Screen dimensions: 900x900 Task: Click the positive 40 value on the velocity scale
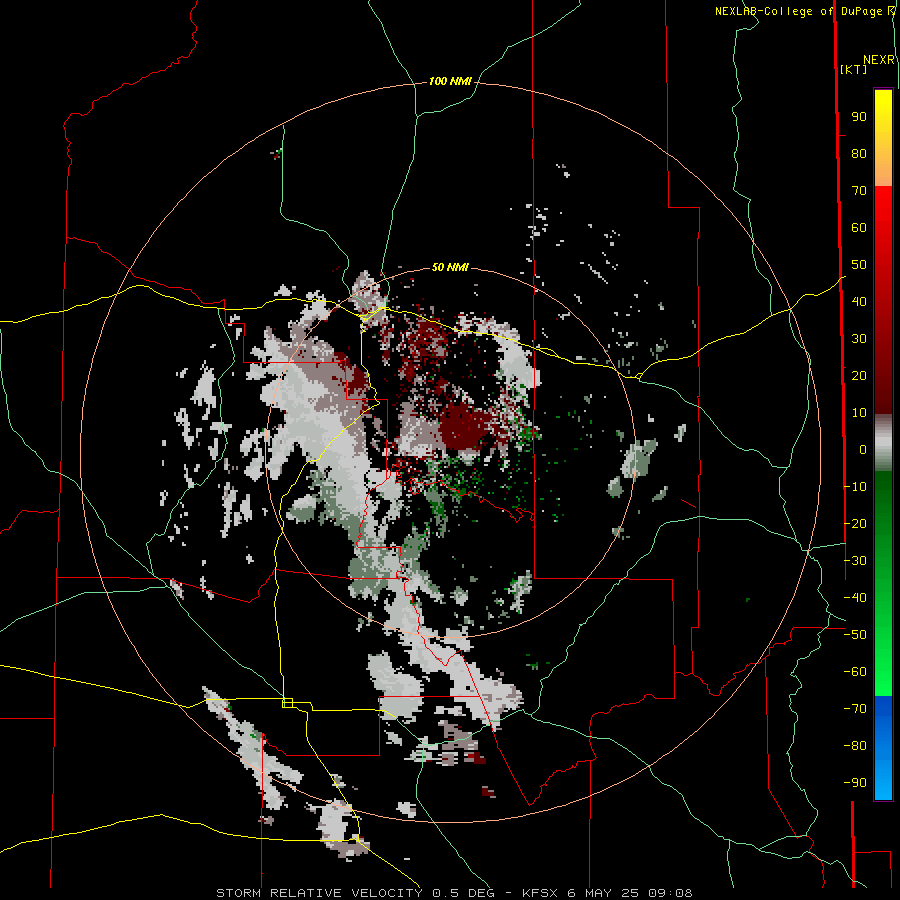(859, 301)
